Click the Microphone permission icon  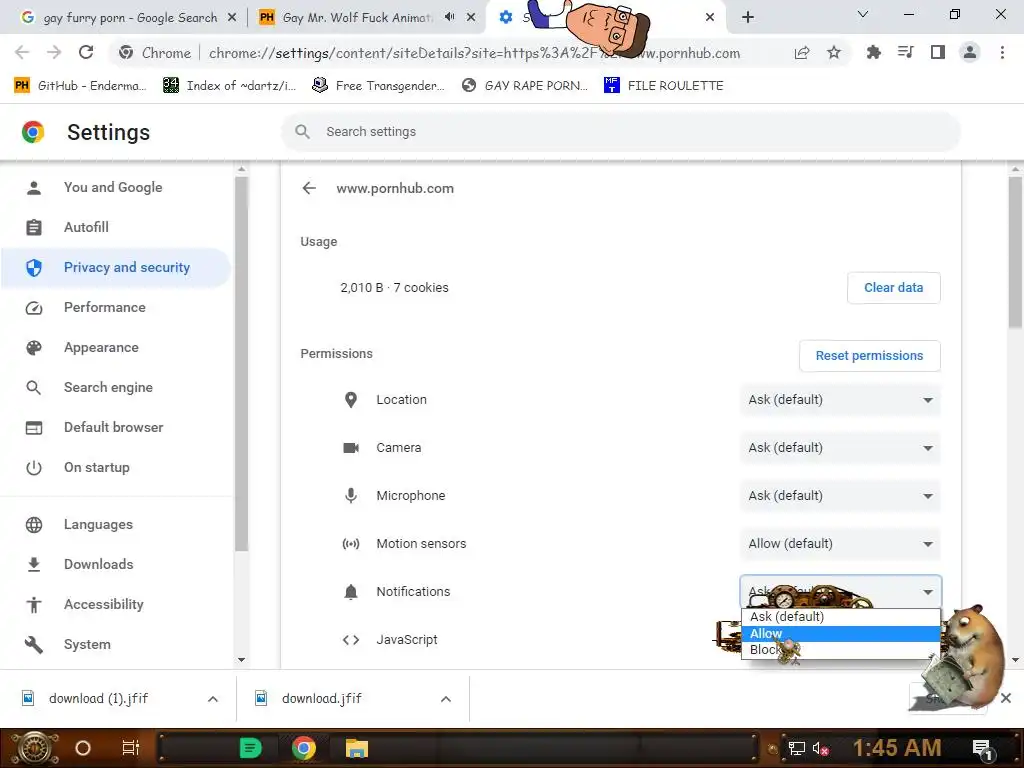[351, 496]
